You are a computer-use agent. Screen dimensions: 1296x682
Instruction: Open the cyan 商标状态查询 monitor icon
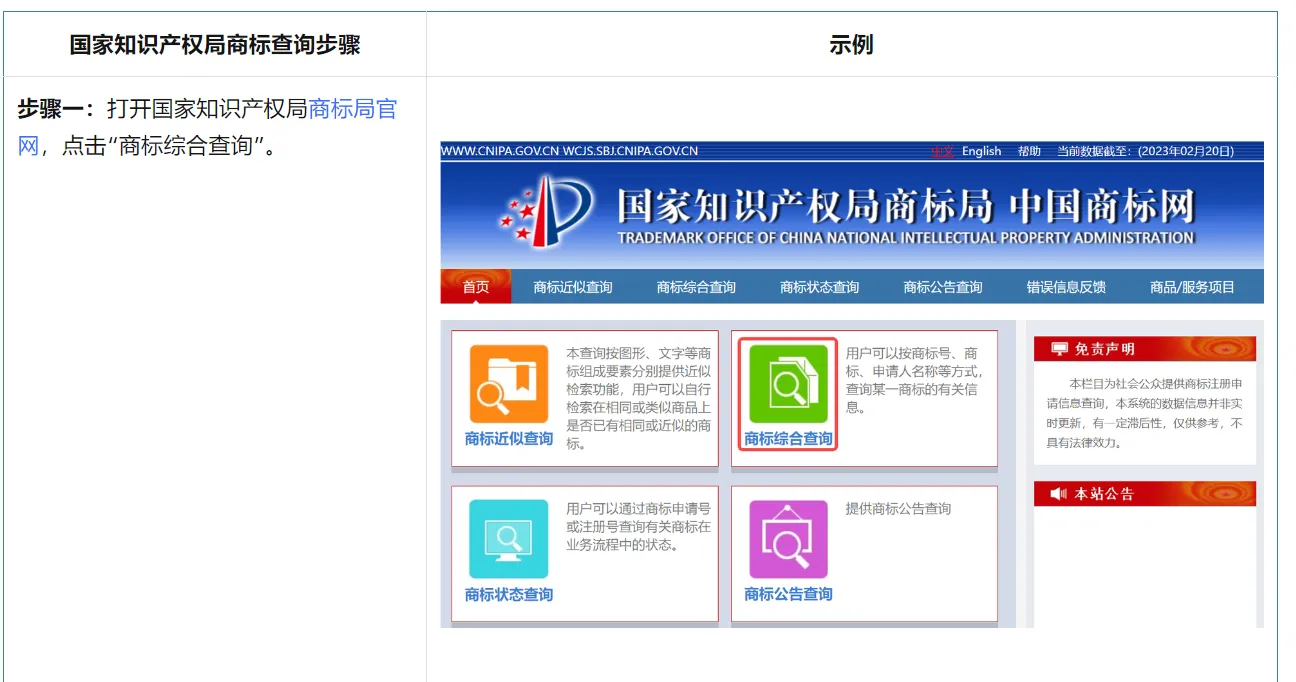coord(509,539)
